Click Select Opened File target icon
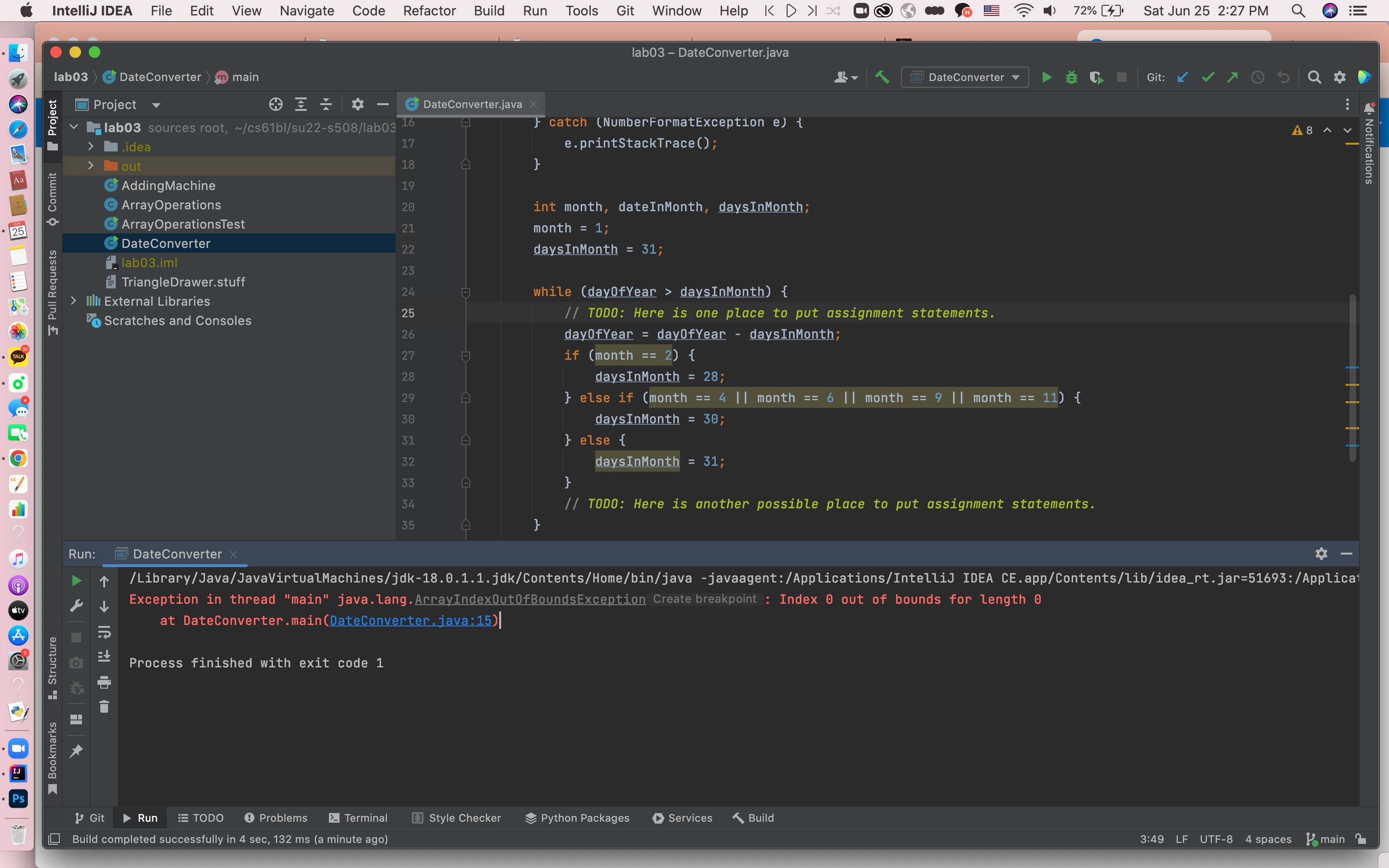1389x868 pixels. click(275, 105)
